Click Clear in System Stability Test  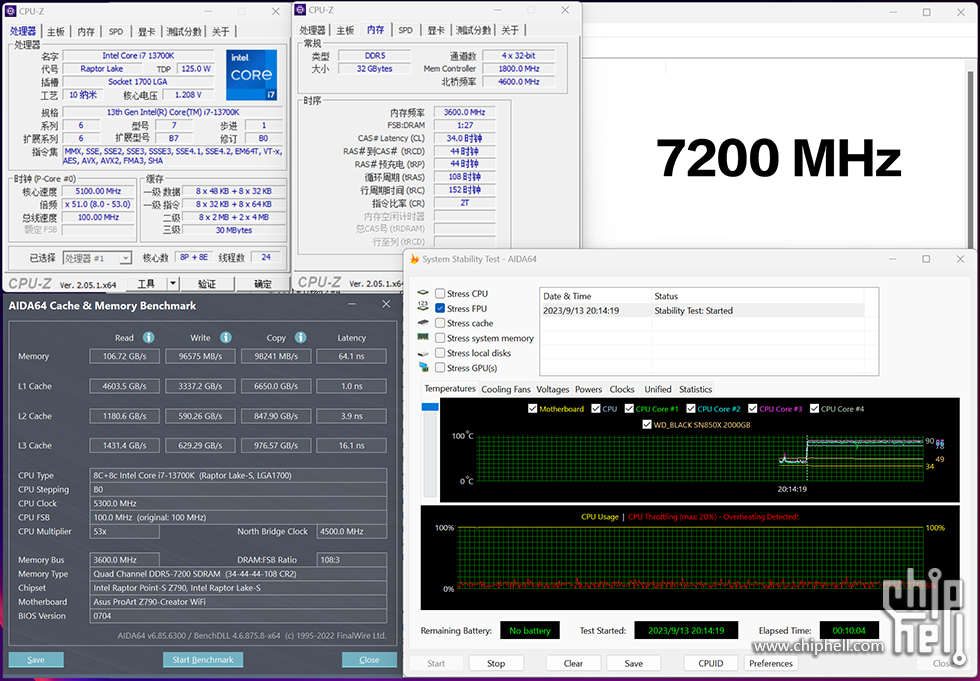click(x=573, y=664)
